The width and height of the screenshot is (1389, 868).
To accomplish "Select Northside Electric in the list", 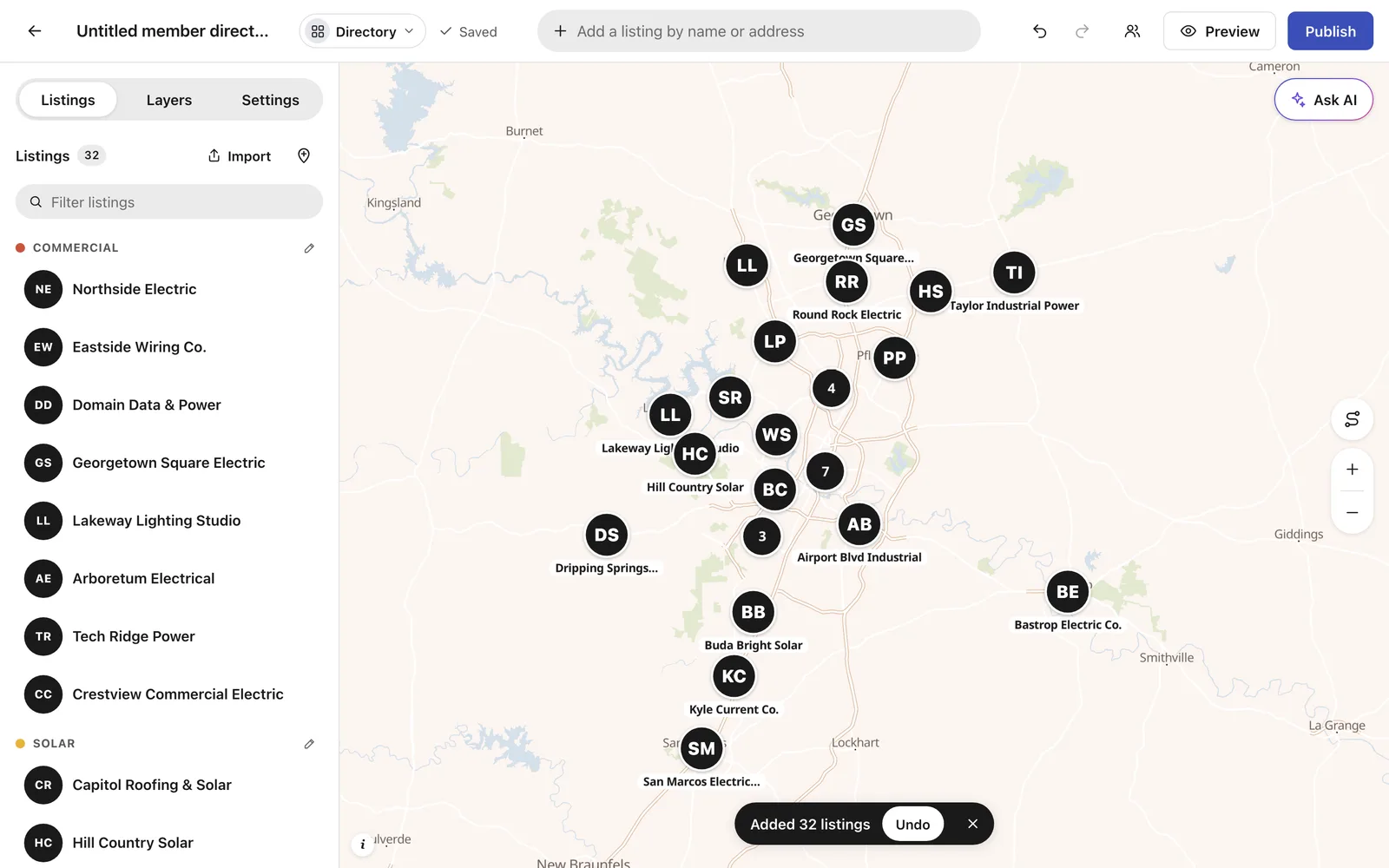I will pos(169,289).
